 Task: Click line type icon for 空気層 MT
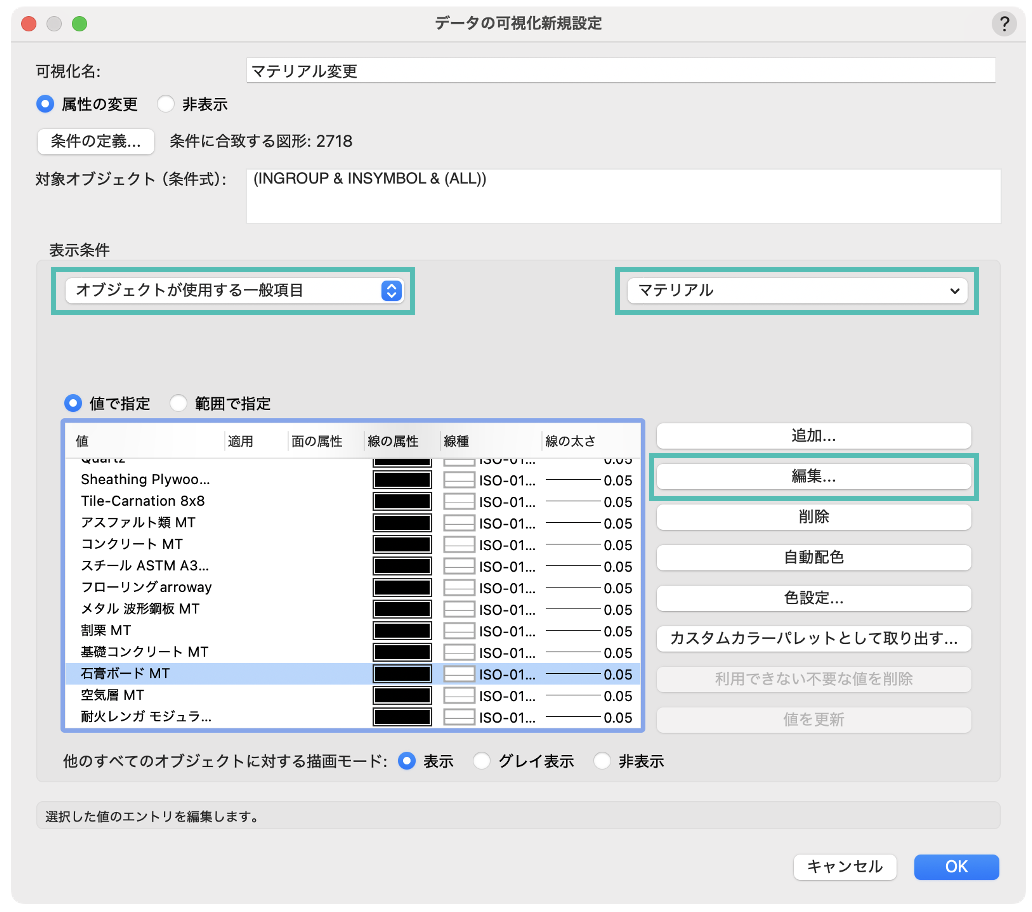tap(459, 696)
